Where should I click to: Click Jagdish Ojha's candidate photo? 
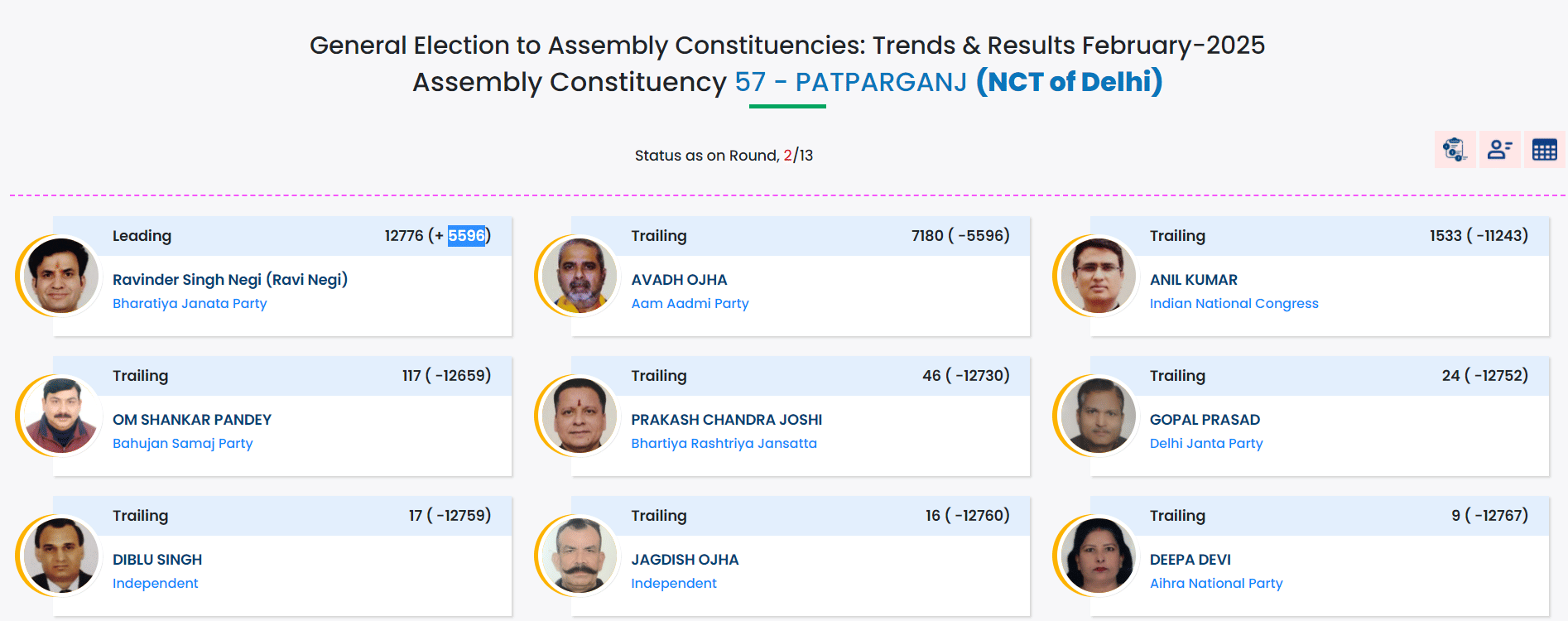(580, 556)
